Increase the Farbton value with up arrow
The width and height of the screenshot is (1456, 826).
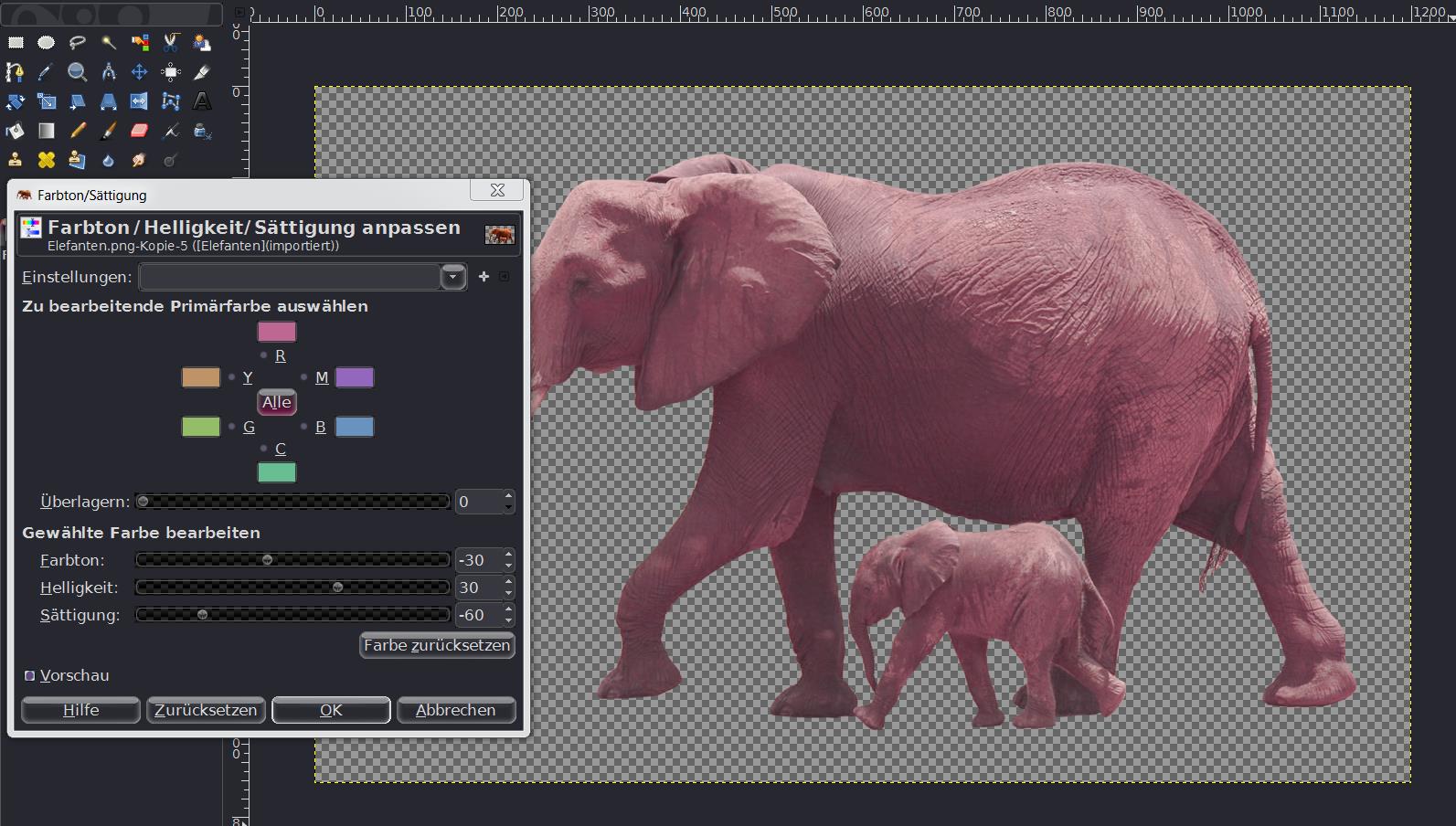(x=509, y=555)
